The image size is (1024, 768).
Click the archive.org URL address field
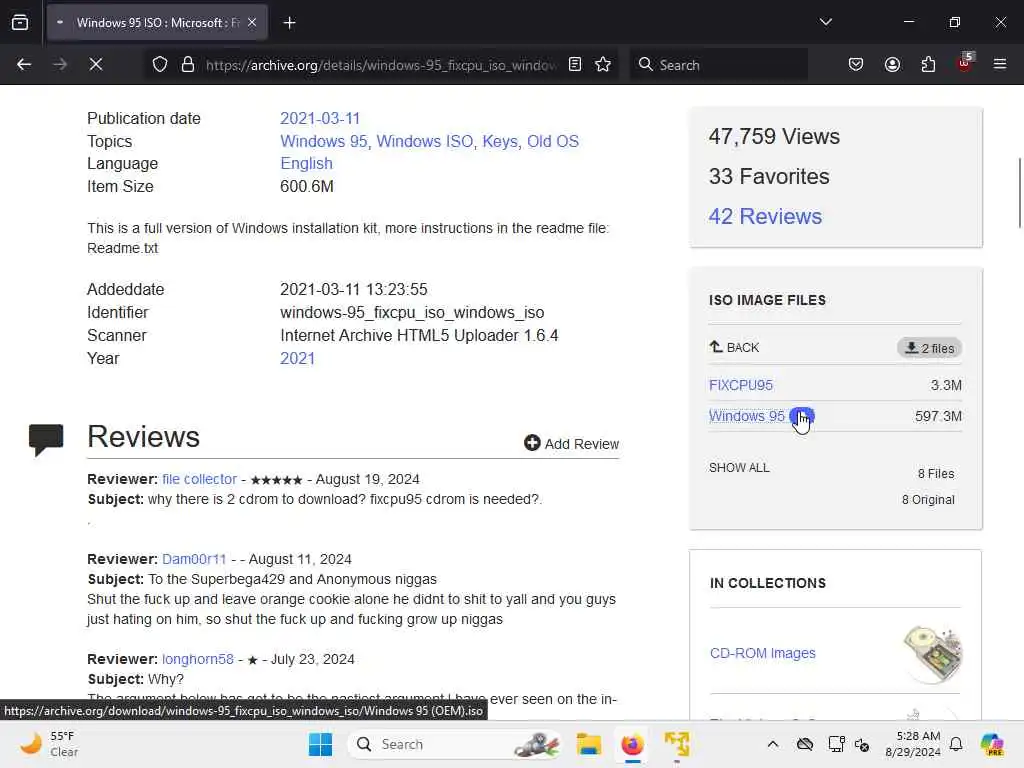coord(381,65)
